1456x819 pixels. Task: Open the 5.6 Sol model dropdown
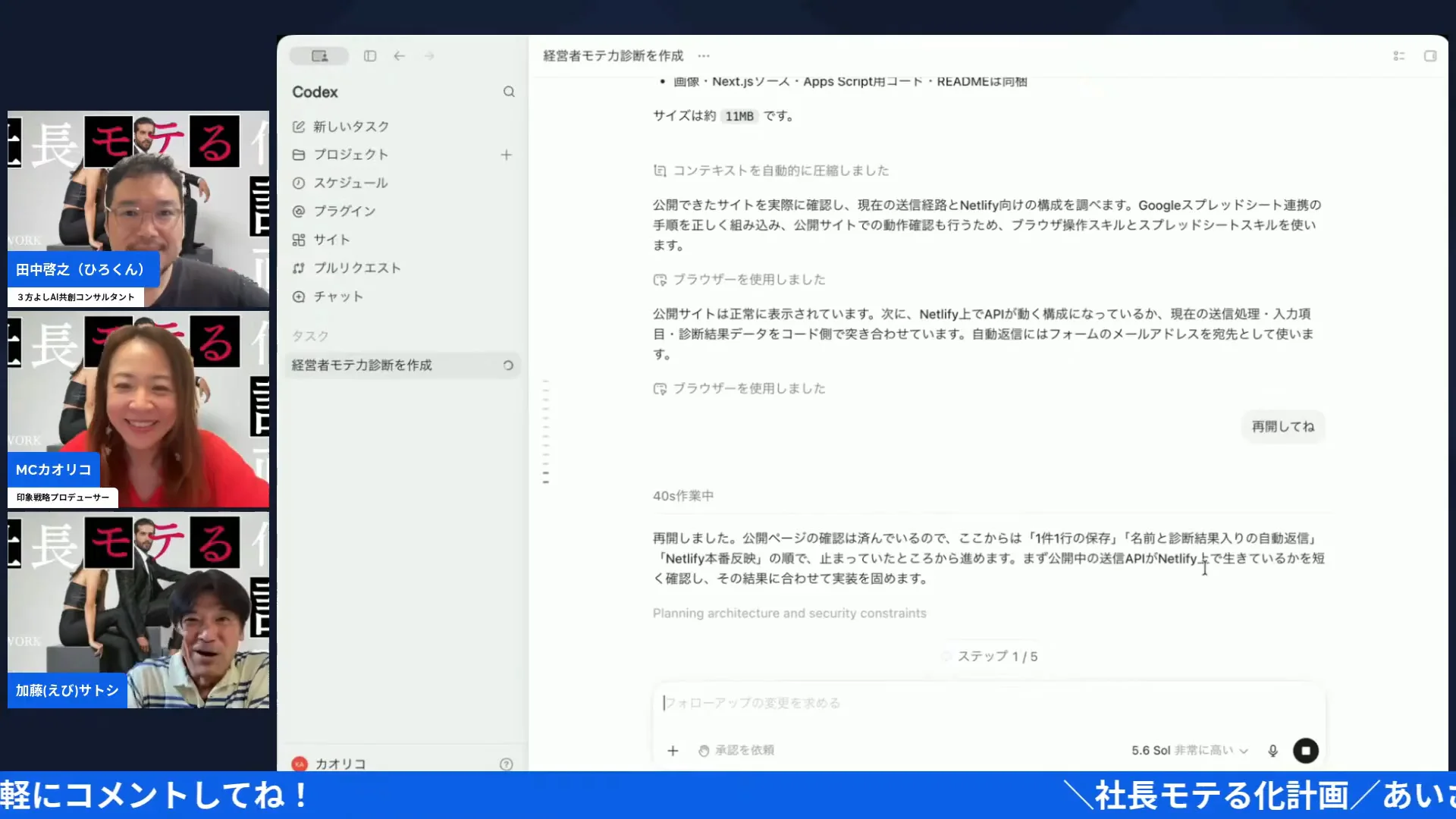pos(1189,751)
